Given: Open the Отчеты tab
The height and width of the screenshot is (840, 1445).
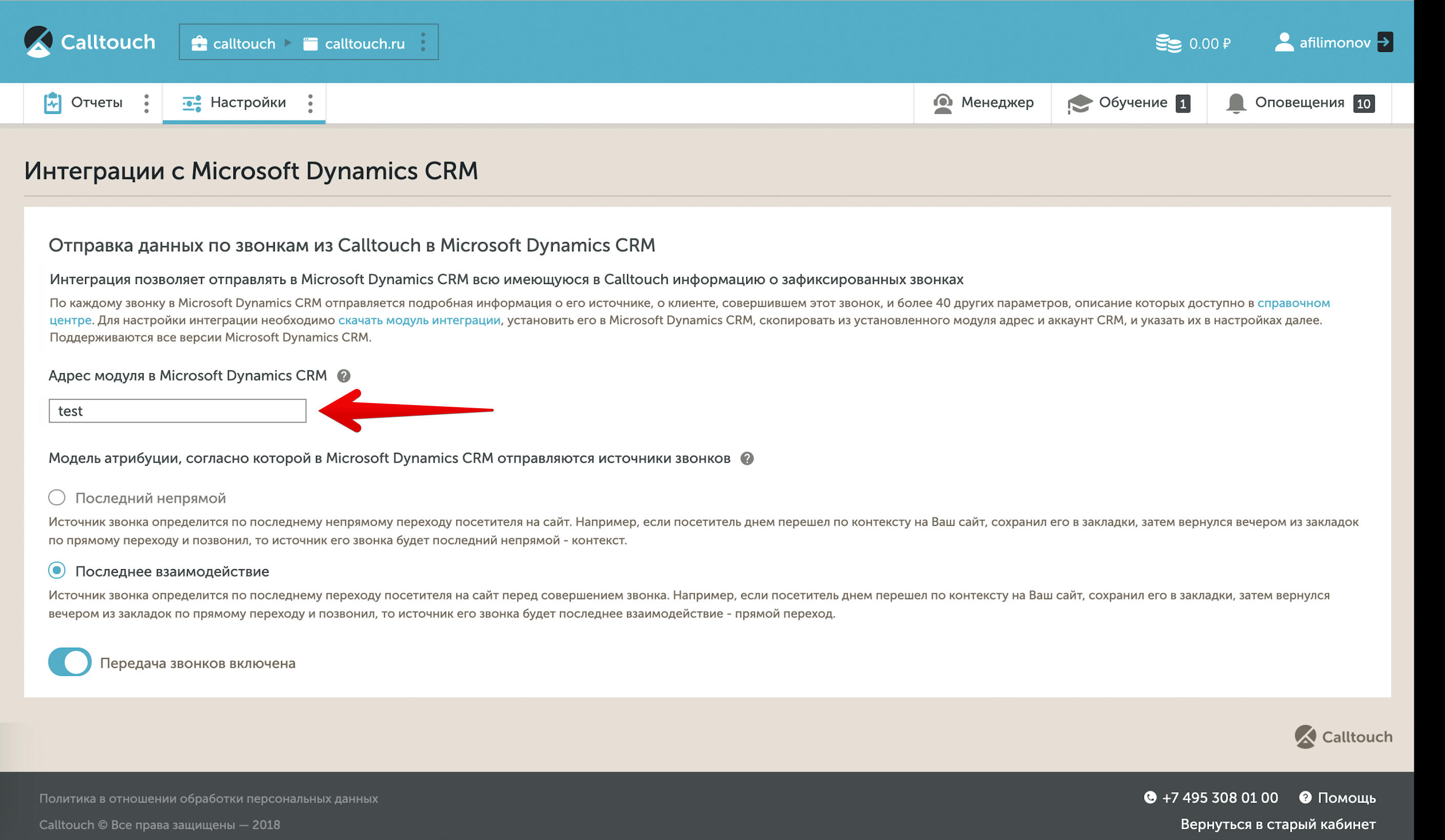Looking at the screenshot, I should [x=84, y=103].
